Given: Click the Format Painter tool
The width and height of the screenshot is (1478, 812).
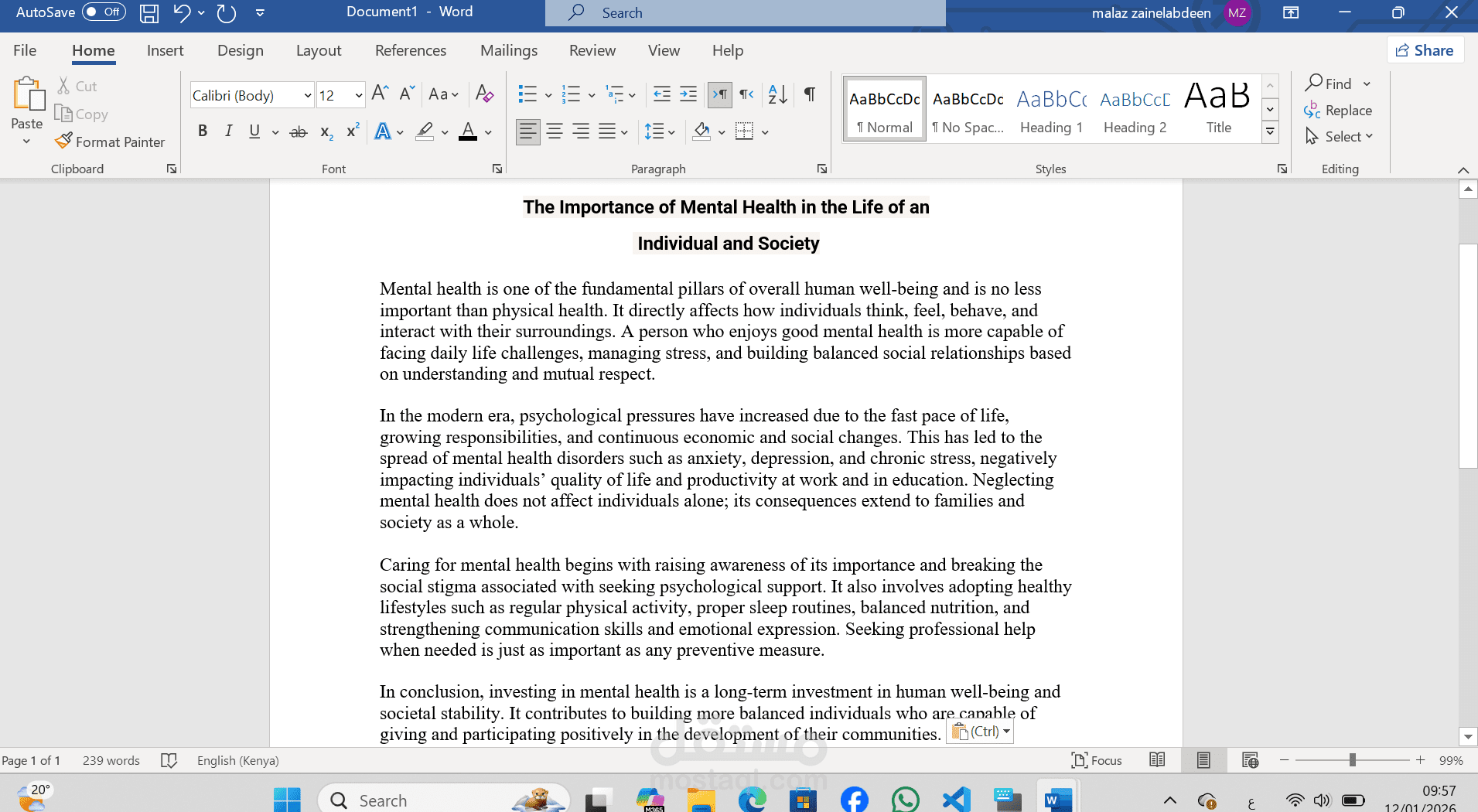Looking at the screenshot, I should point(110,142).
